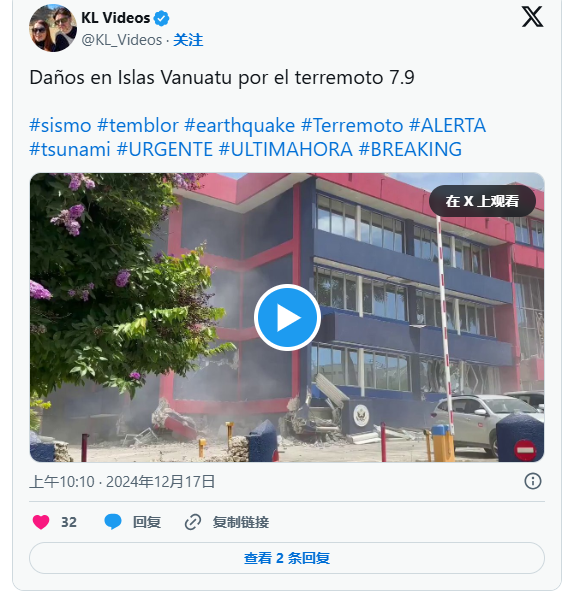
Task: Click the reply speech bubble icon
Action: [113, 522]
